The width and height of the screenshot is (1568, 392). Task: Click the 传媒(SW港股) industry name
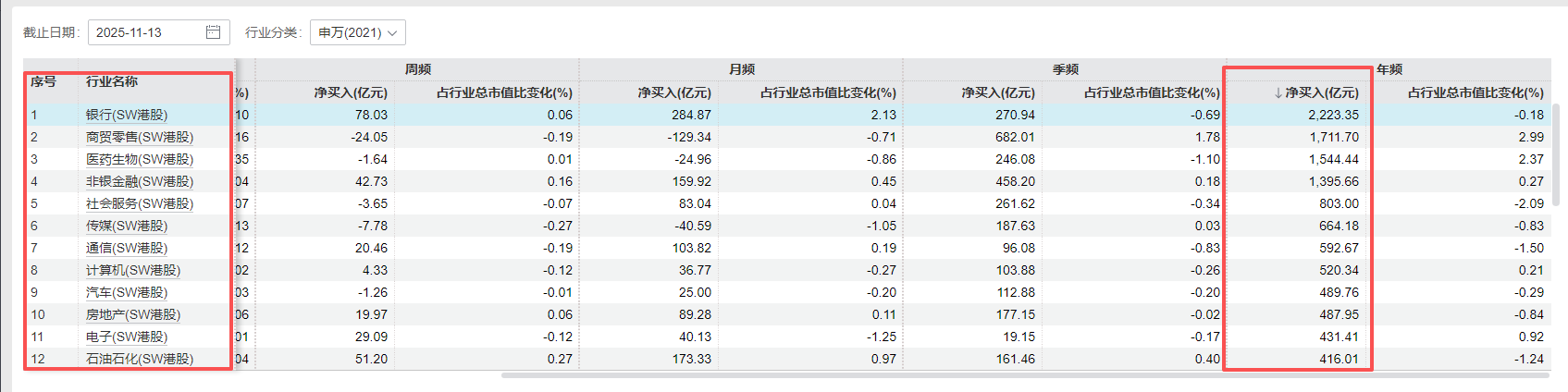click(127, 226)
